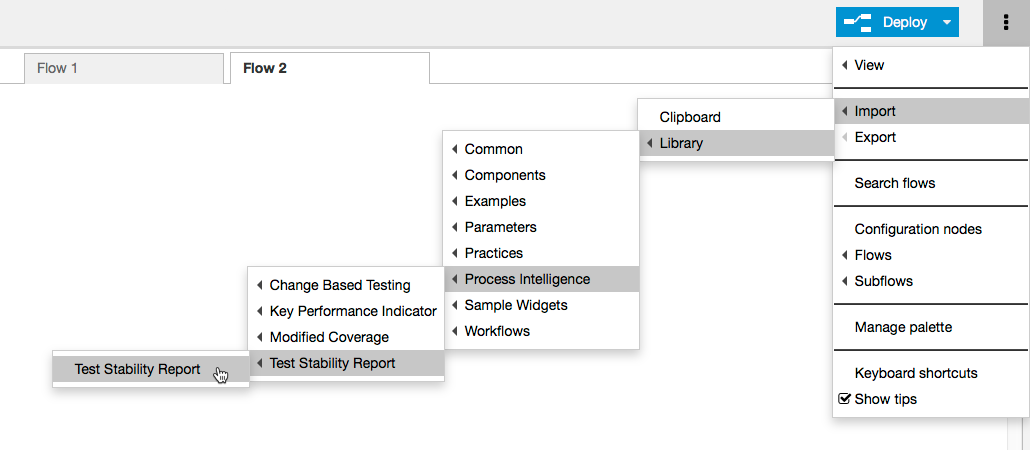The height and width of the screenshot is (450, 1030).
Task: Open the three-dot main menu icon
Action: (1006, 23)
